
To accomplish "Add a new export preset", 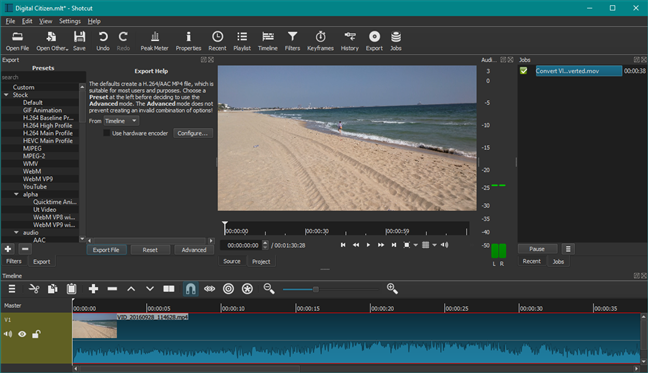I will [x=8, y=249].
